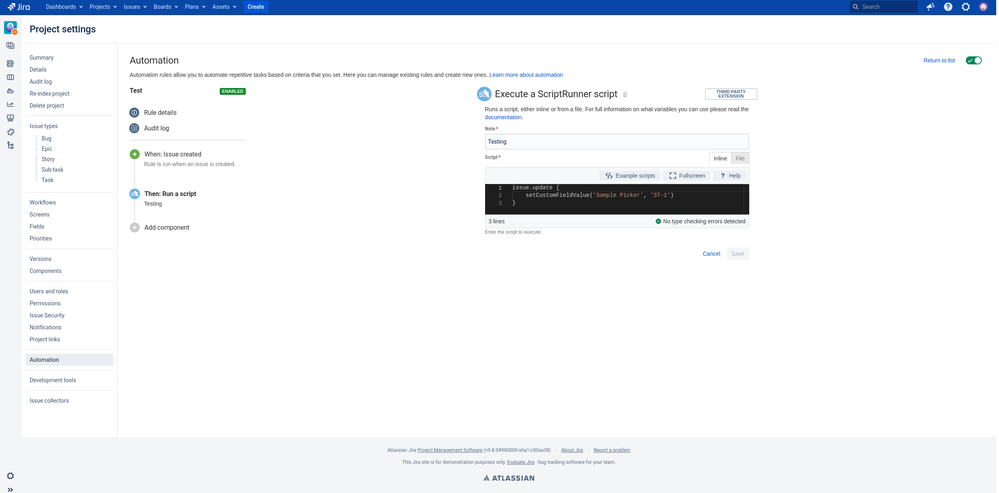Select the File script option

[x=740, y=159]
